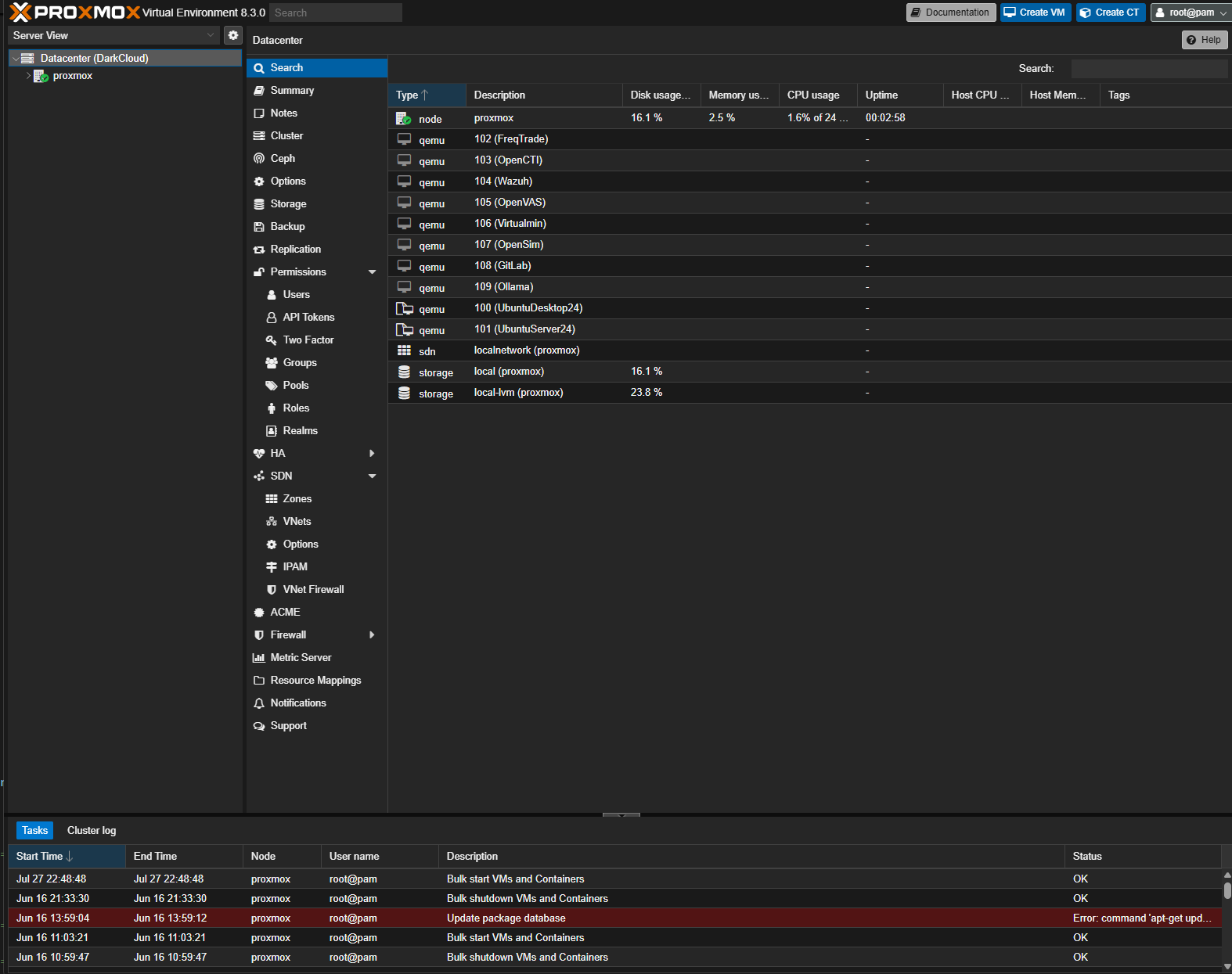Click the Realms address book icon
This screenshot has height=974, width=1232.
272,431
